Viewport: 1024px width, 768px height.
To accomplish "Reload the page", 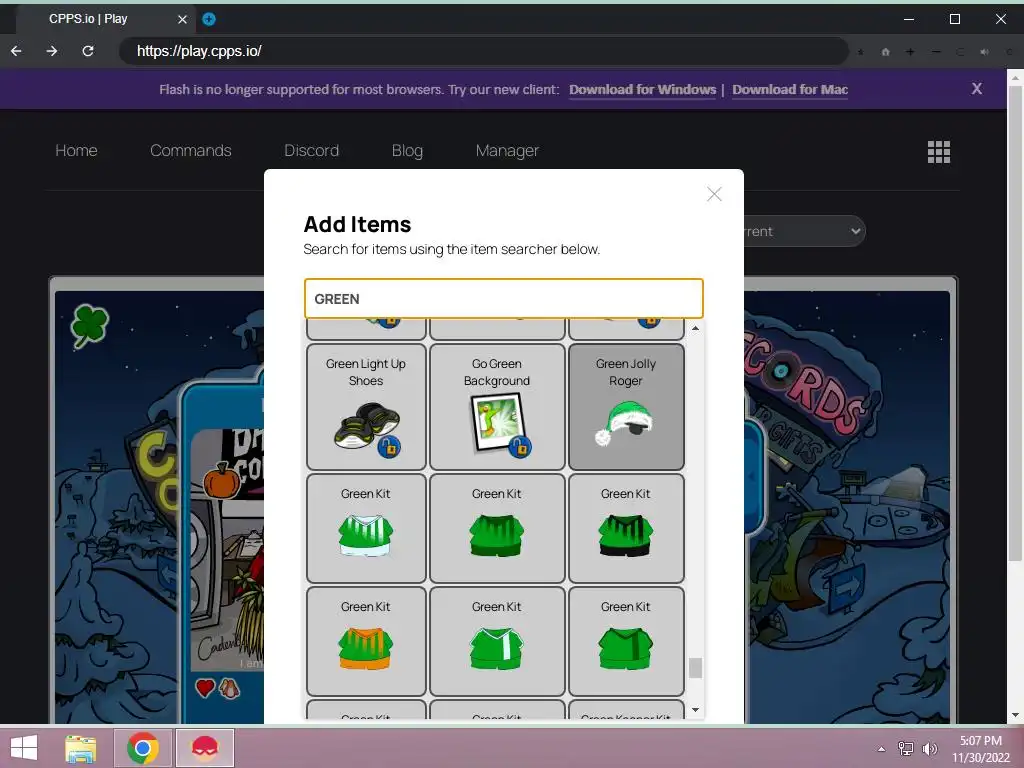I will coord(88,51).
